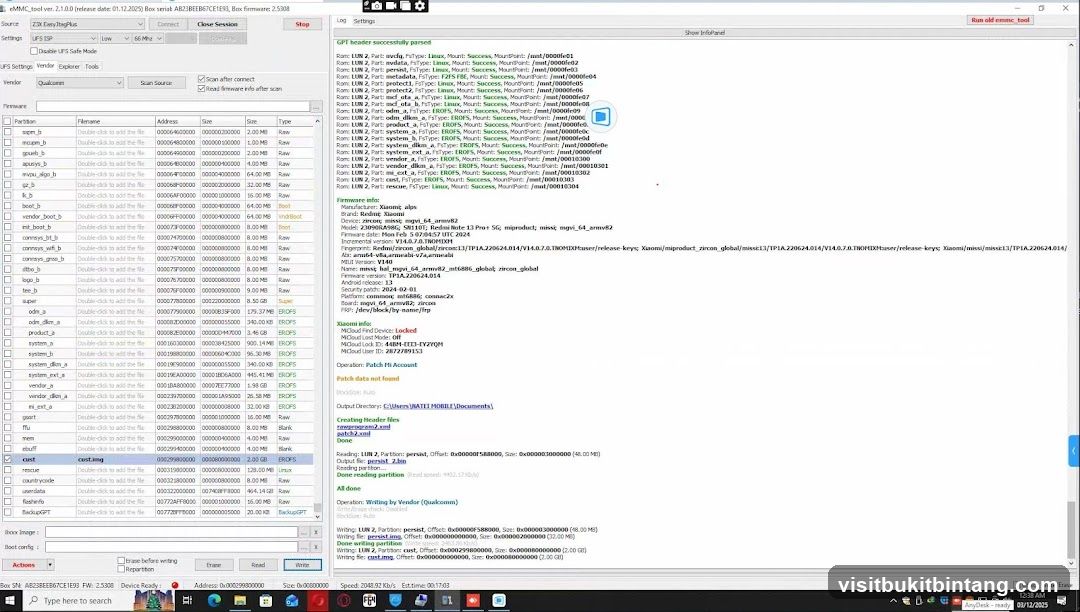Click the Scan Source button
This screenshot has width=1080, height=612.
coord(156,83)
